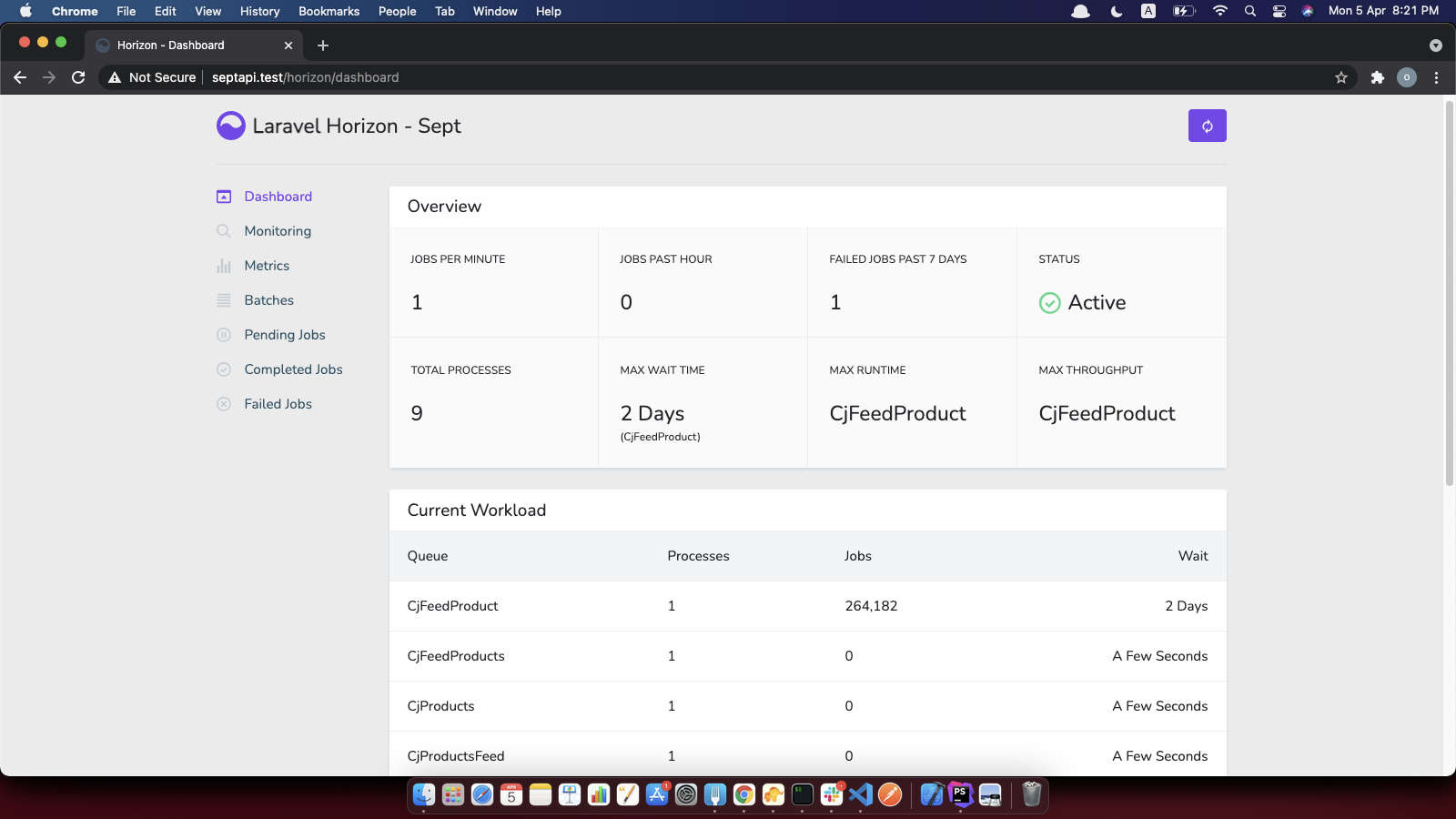Screen dimensions: 1456x819
Task: Open the History menu
Action: (x=259, y=11)
